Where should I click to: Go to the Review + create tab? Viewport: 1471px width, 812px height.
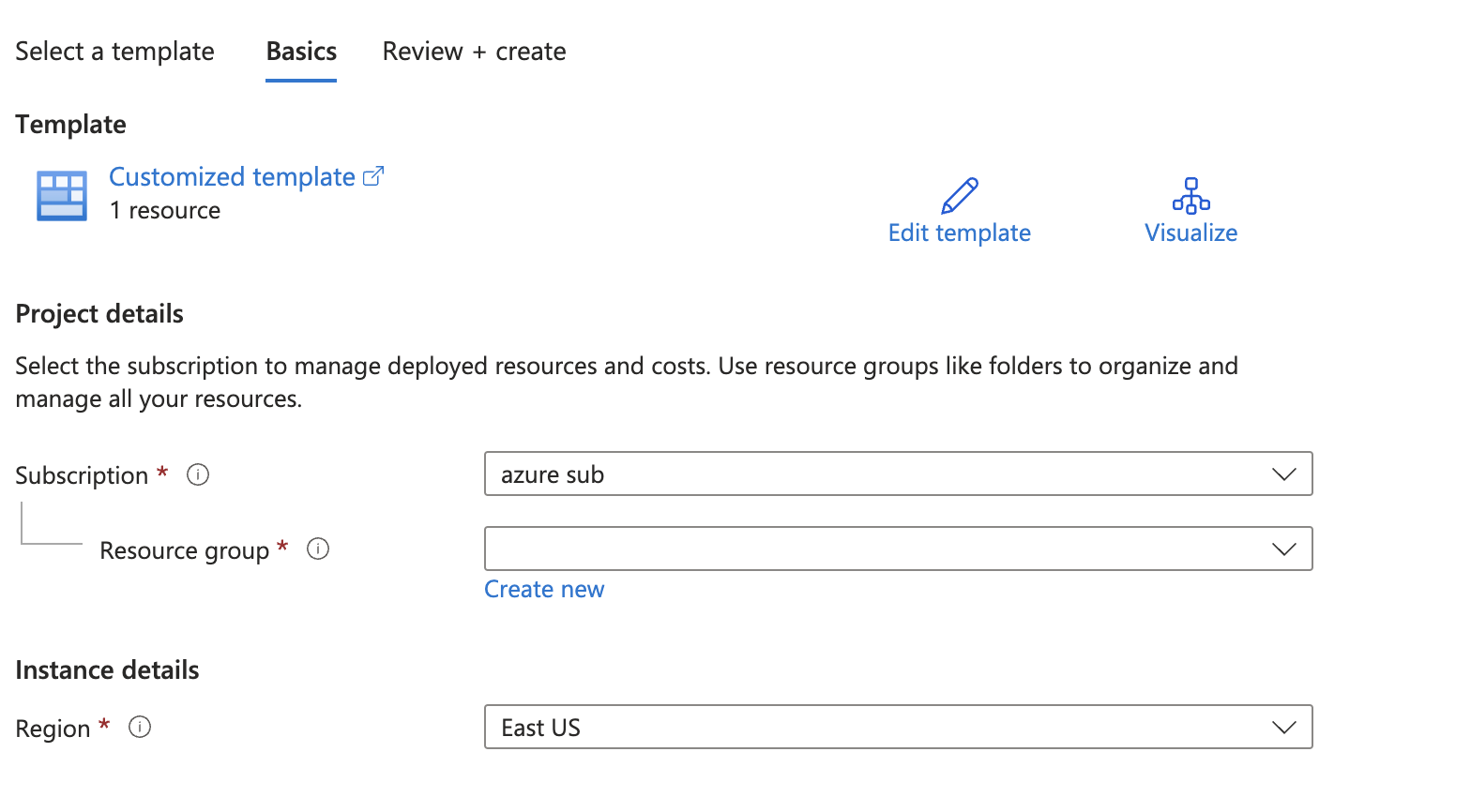tap(474, 52)
